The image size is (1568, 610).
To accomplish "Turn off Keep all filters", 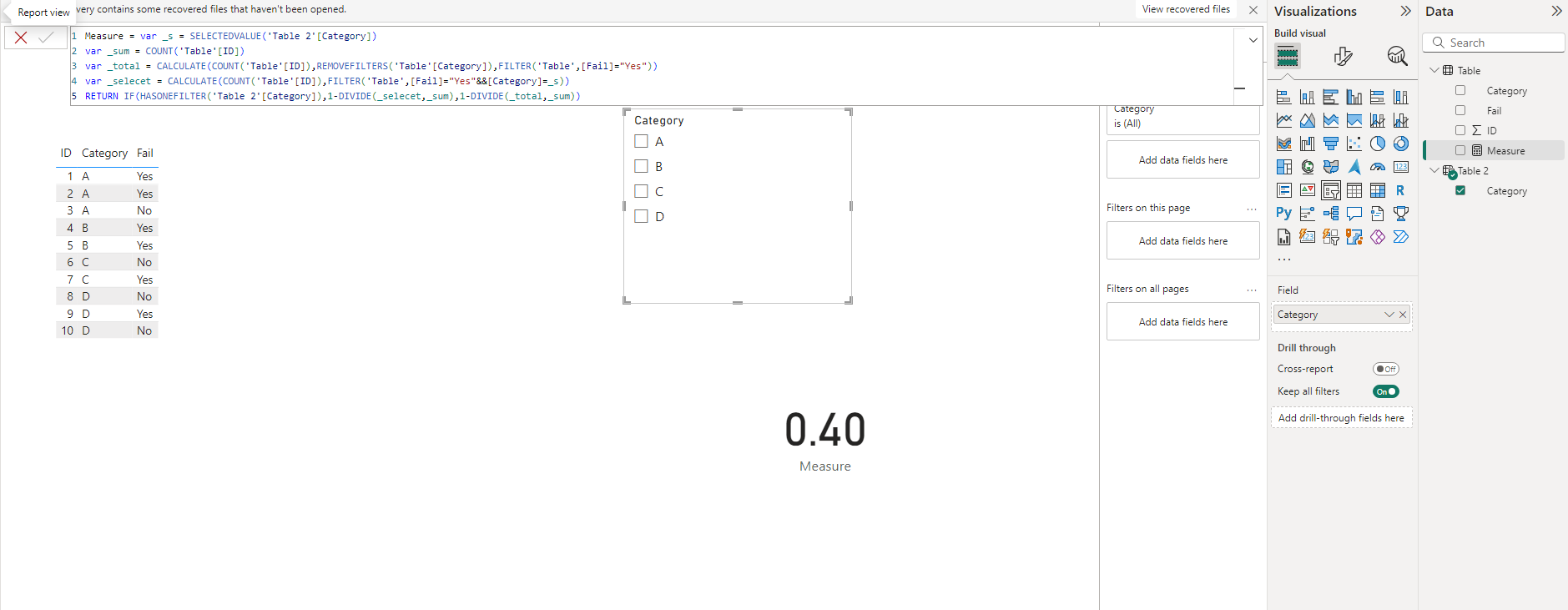I will pos(1386,391).
